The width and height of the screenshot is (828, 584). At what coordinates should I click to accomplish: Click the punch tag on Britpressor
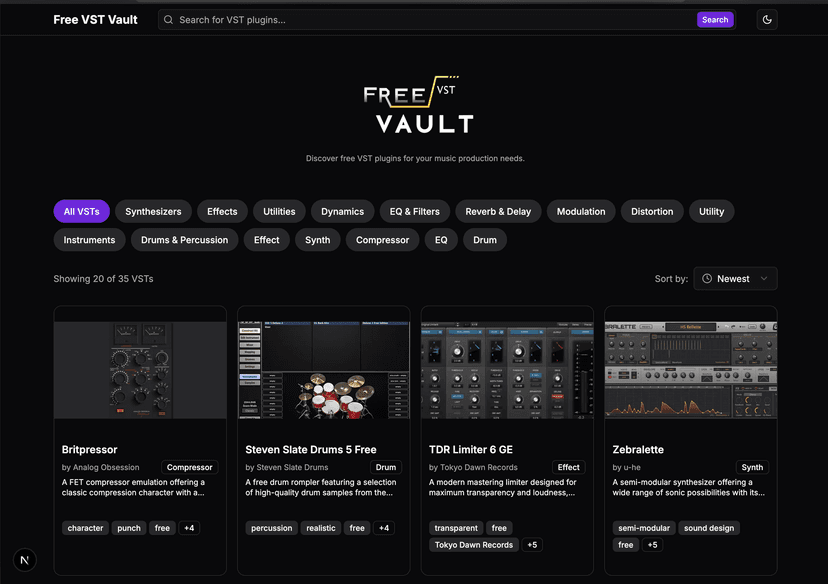coord(129,528)
